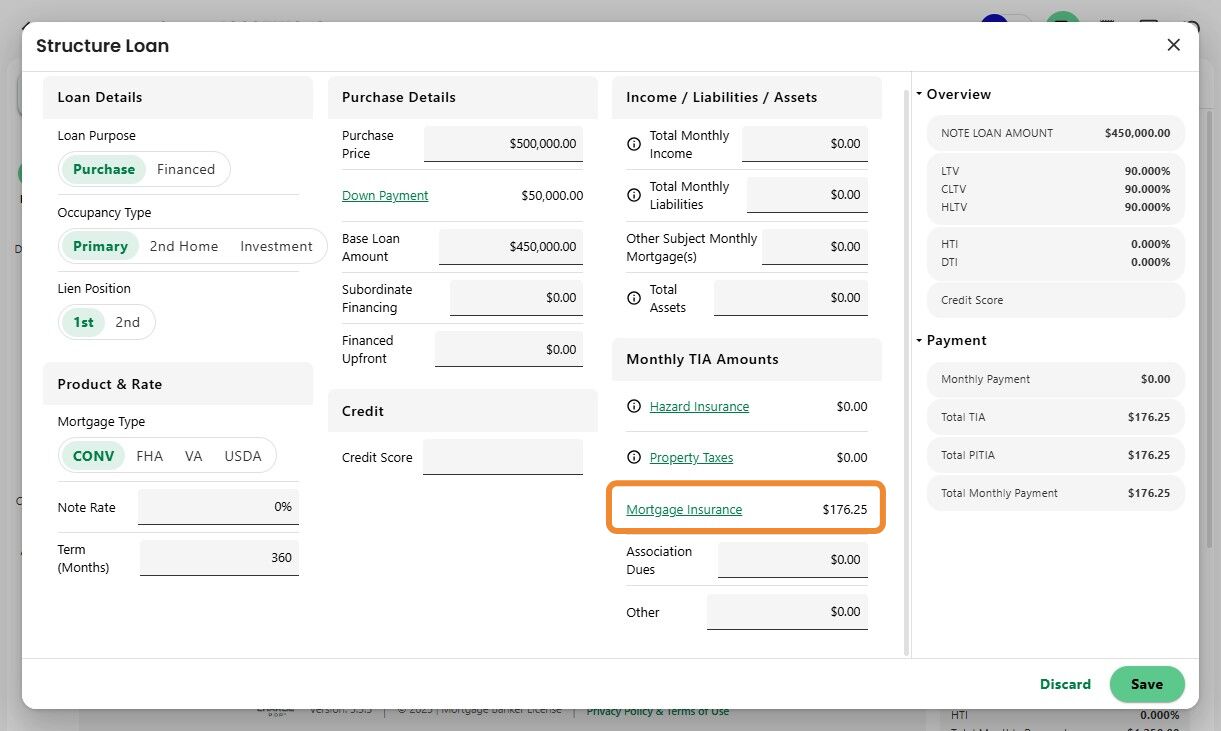
Task: Click info icon beside Total Monthly Liabilities
Action: coord(633,195)
